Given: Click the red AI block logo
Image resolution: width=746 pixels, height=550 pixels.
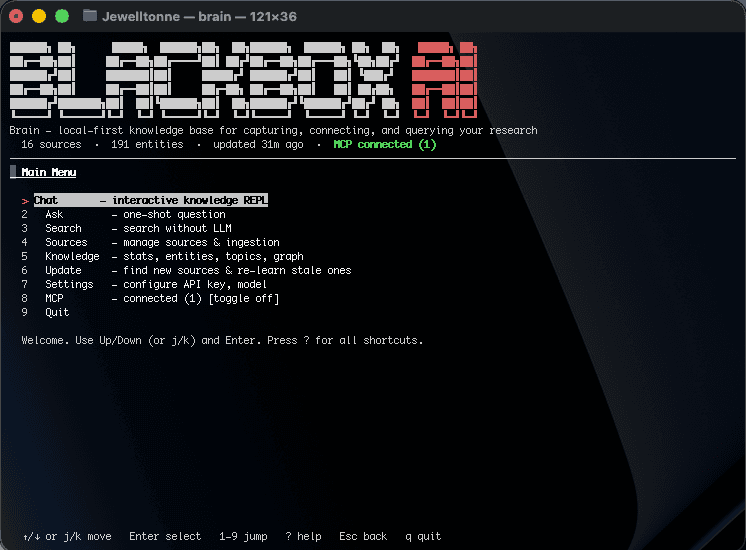Looking at the screenshot, I should (444, 79).
